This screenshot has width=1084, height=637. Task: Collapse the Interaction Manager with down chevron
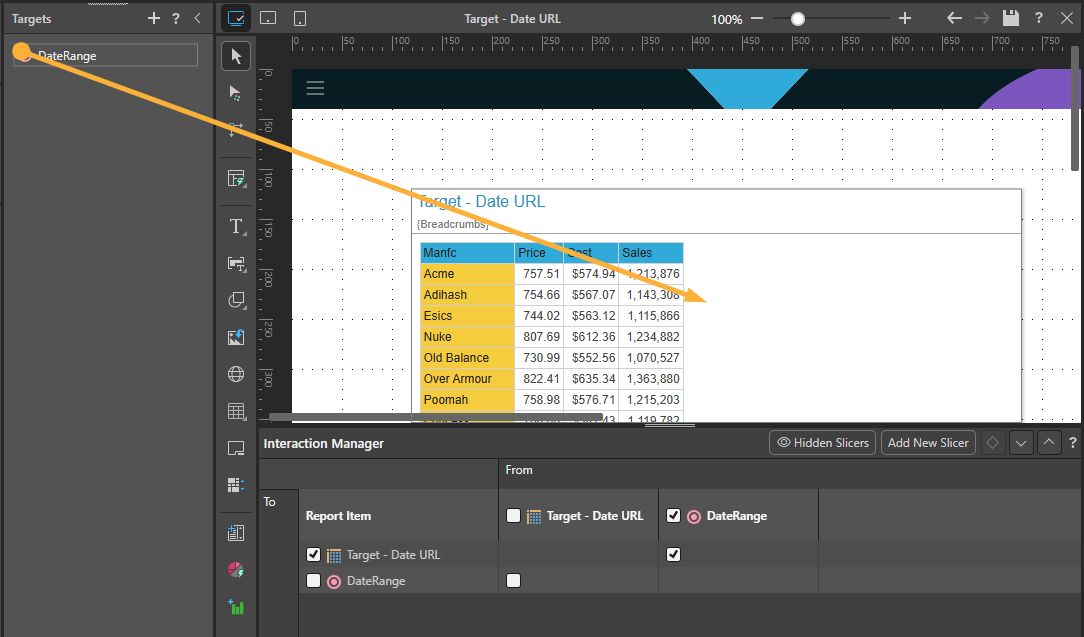pyautogui.click(x=1020, y=443)
